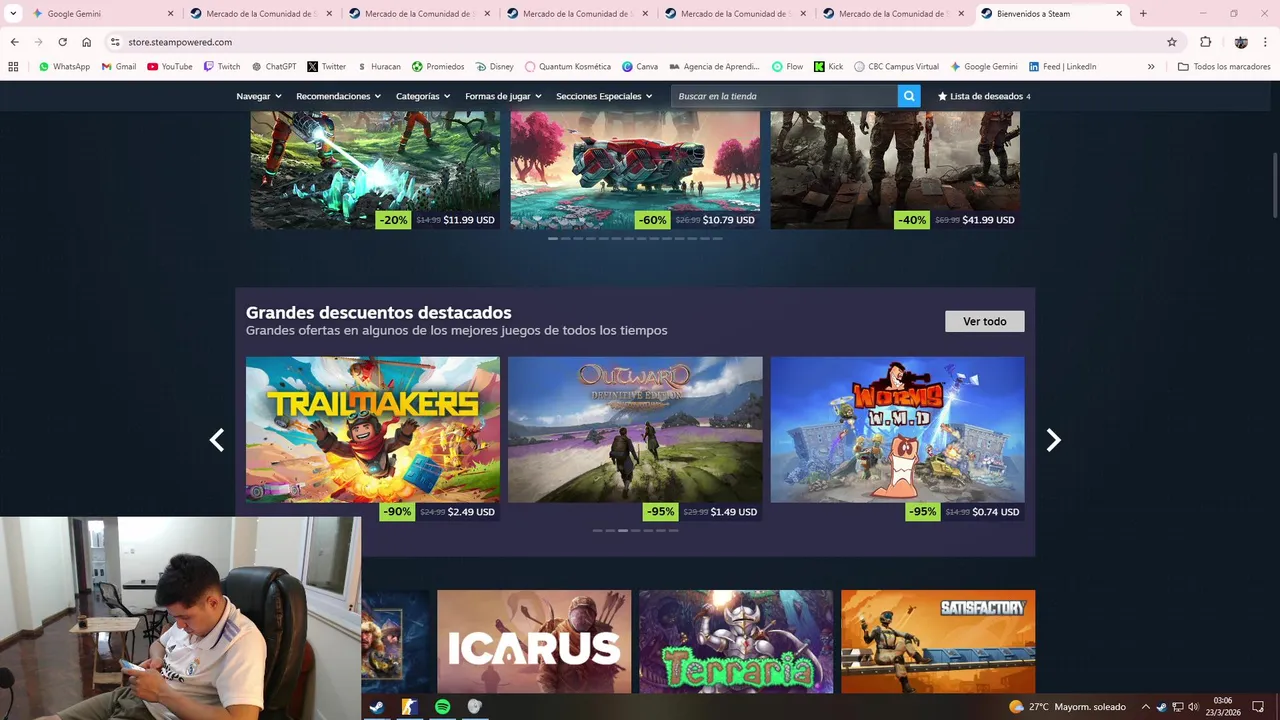
Task: Click the blue search magnifier button
Action: pos(909,96)
